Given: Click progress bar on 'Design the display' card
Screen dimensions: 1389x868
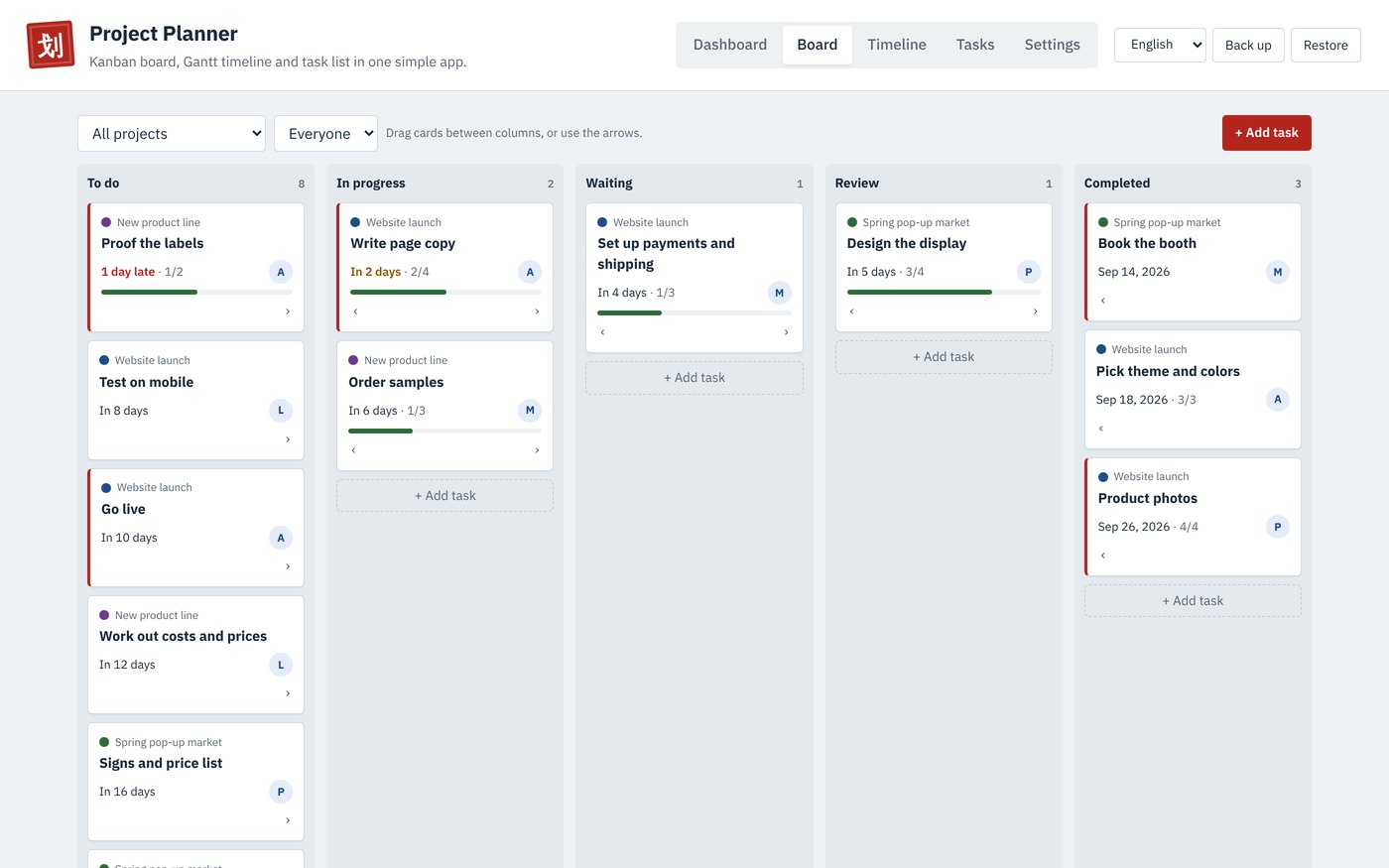Looking at the screenshot, I should pyautogui.click(x=944, y=292).
